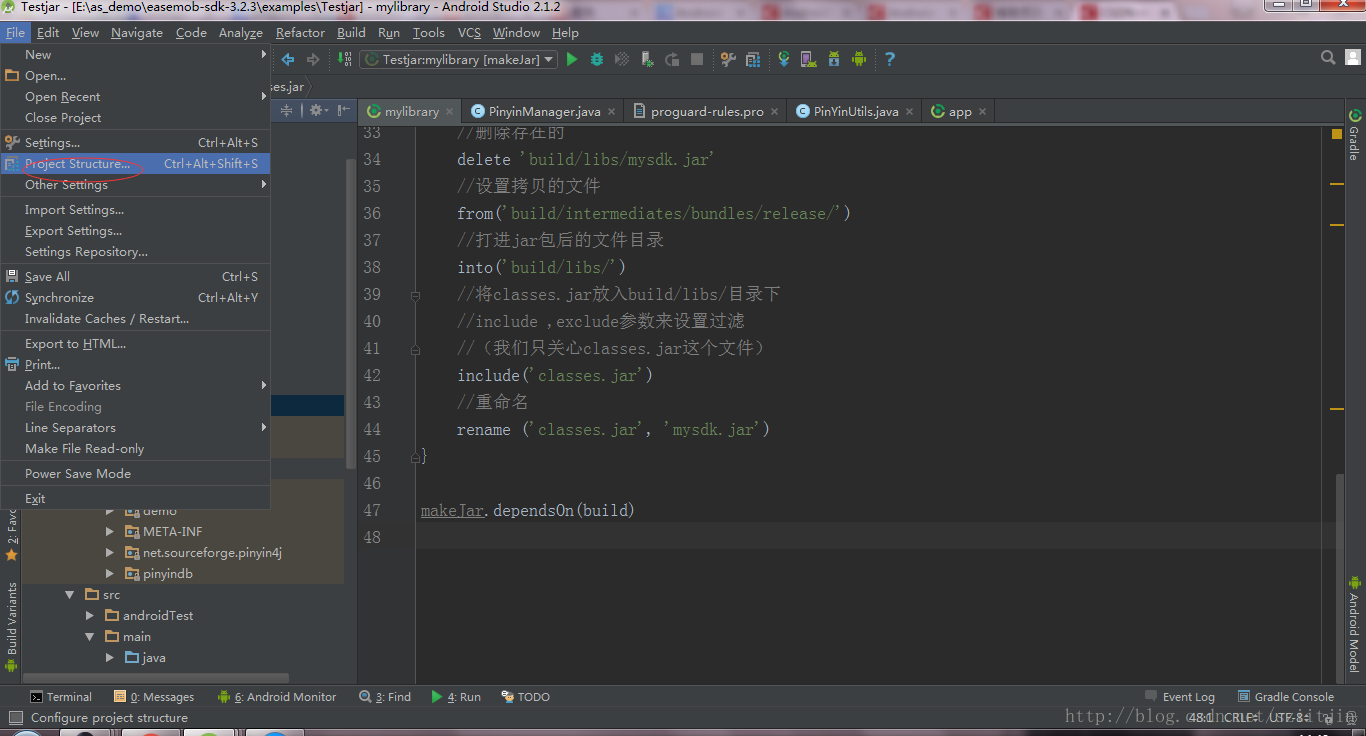Click the Collapse All icon in Project panel
The width and height of the screenshot is (1366, 736).
click(287, 110)
